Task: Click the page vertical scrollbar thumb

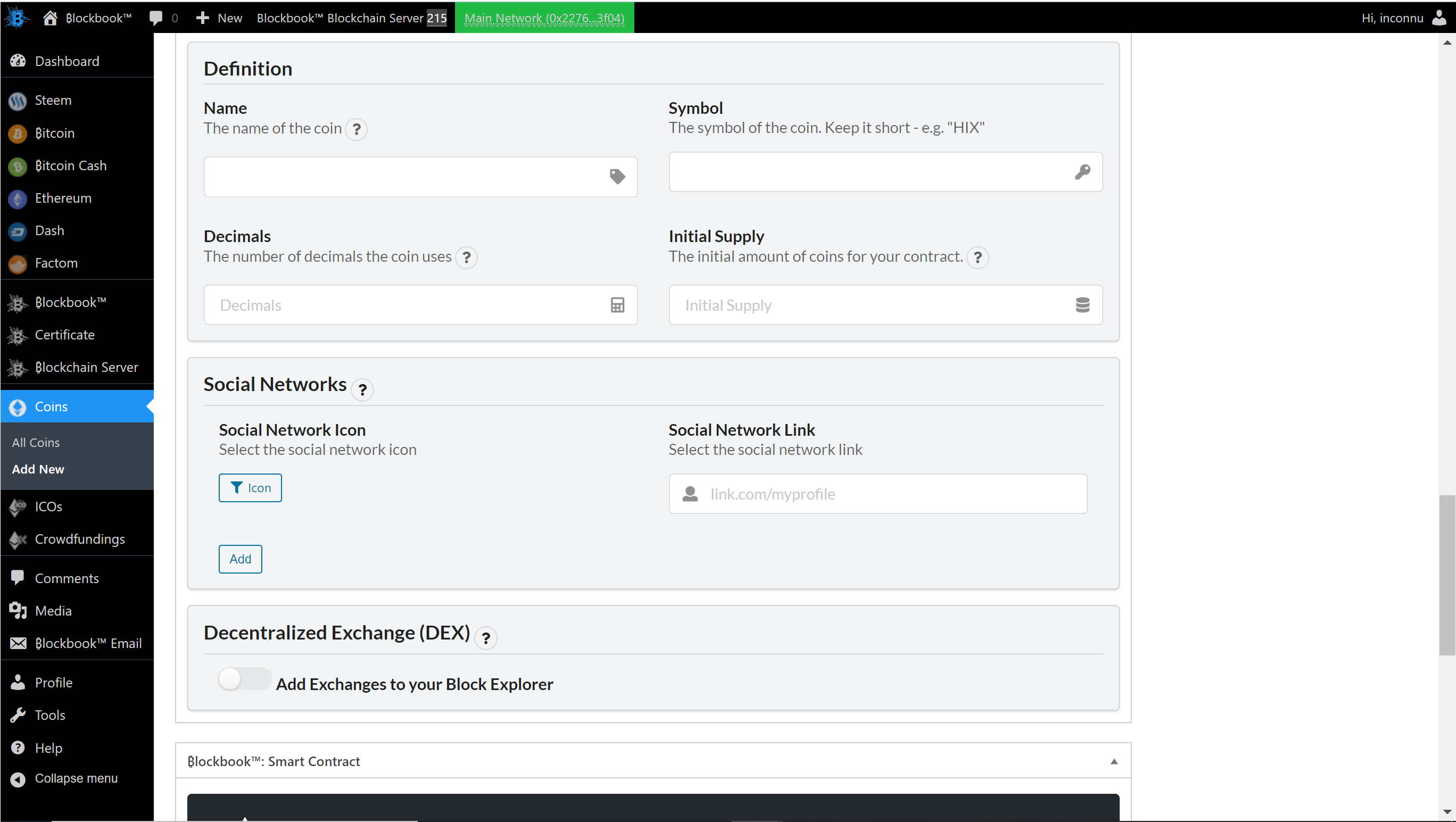Action: click(1447, 575)
